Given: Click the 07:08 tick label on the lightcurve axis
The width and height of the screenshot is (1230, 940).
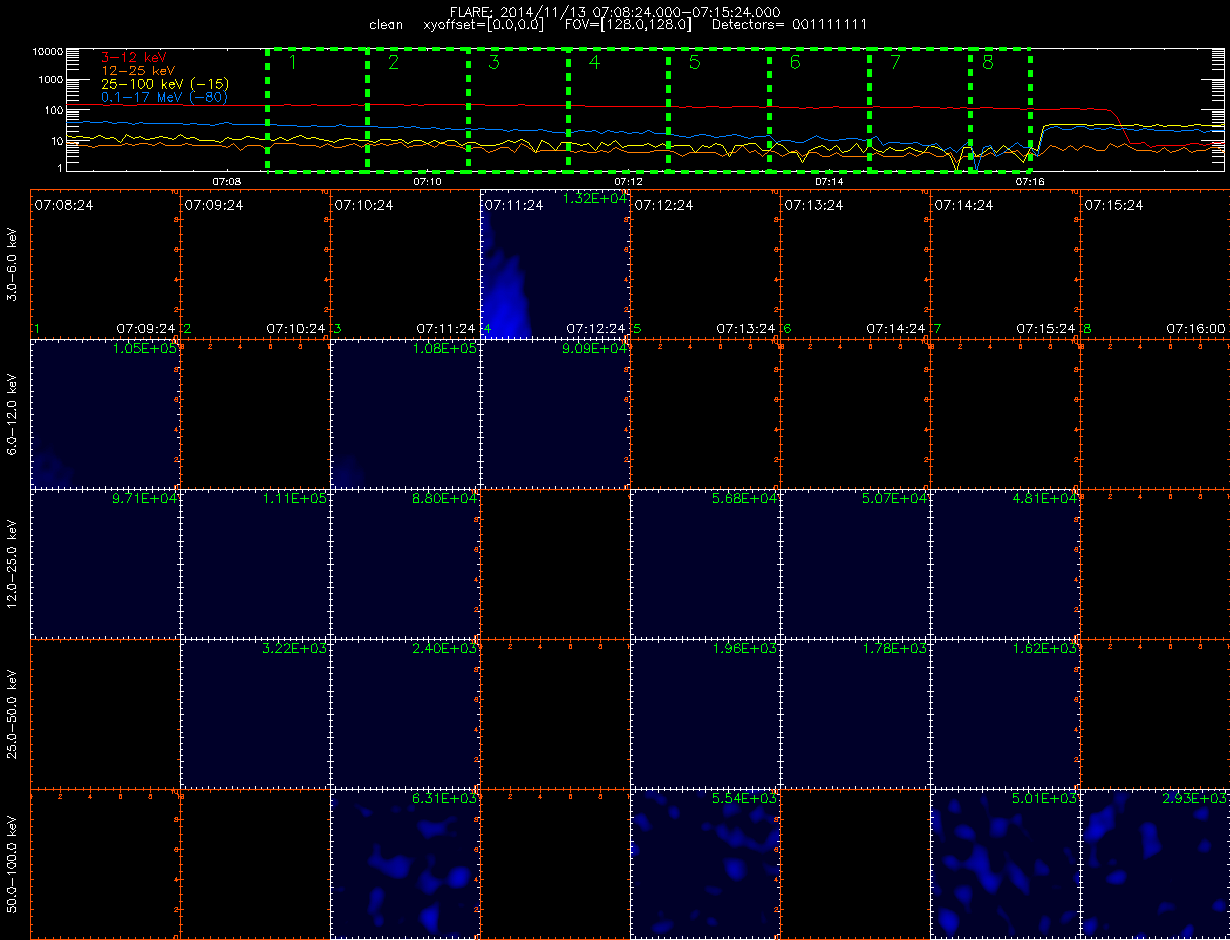Looking at the screenshot, I should click(x=226, y=181).
